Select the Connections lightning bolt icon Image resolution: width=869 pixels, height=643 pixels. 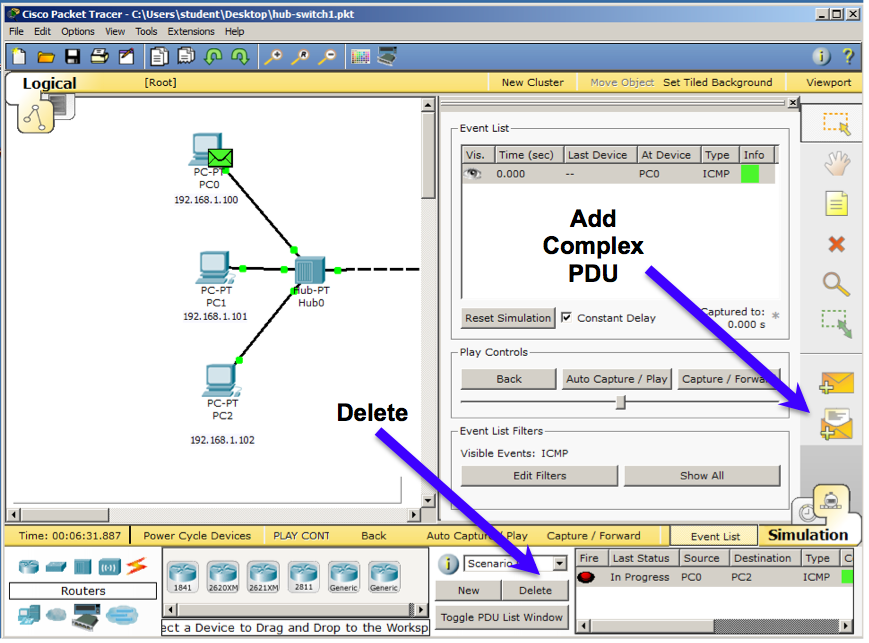[x=136, y=566]
